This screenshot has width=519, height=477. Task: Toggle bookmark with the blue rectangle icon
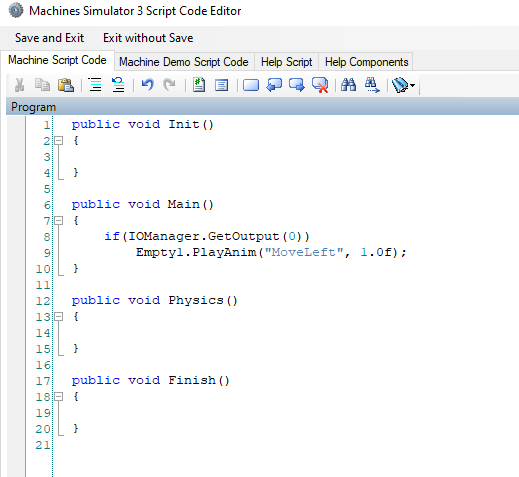(251, 85)
